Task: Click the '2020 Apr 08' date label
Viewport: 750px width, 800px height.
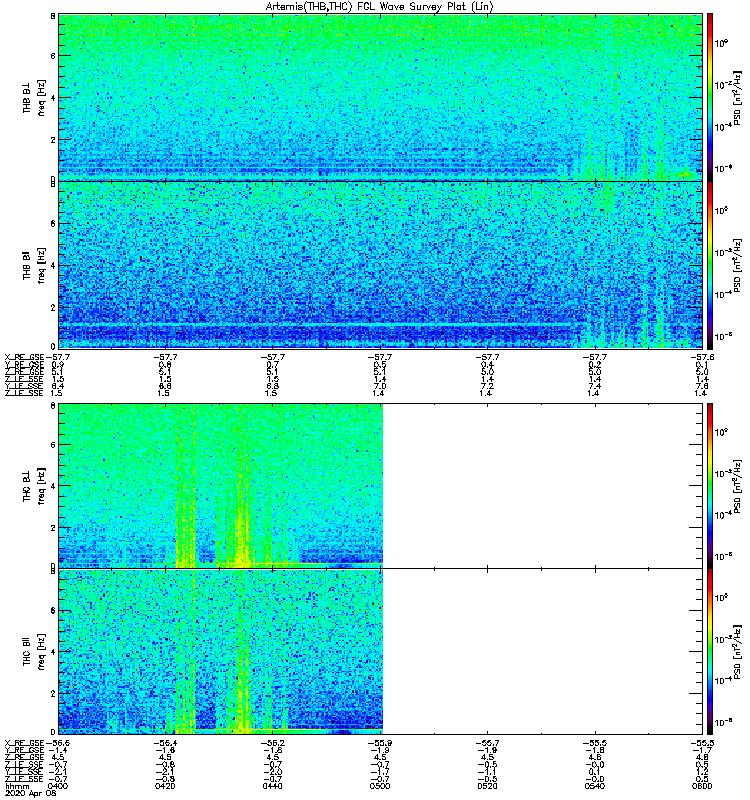Action: point(31,793)
